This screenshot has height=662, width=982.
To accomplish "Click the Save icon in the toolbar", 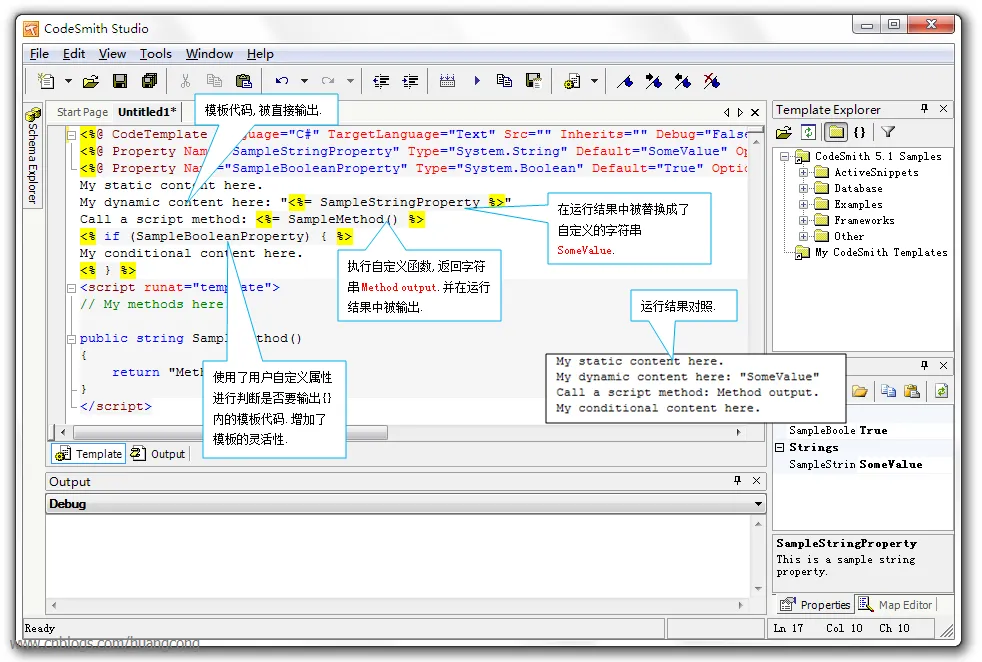I will [x=120, y=81].
